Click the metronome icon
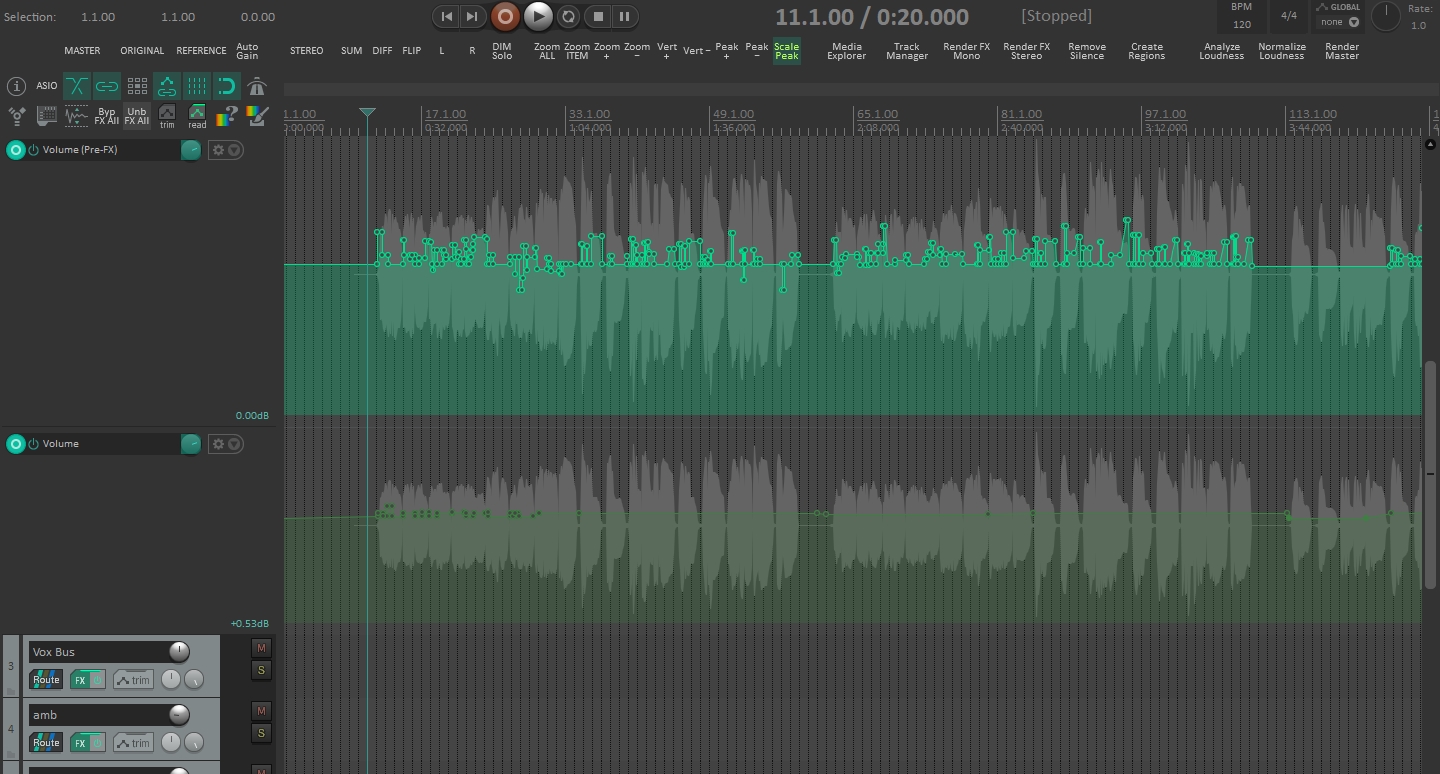 click(257, 86)
